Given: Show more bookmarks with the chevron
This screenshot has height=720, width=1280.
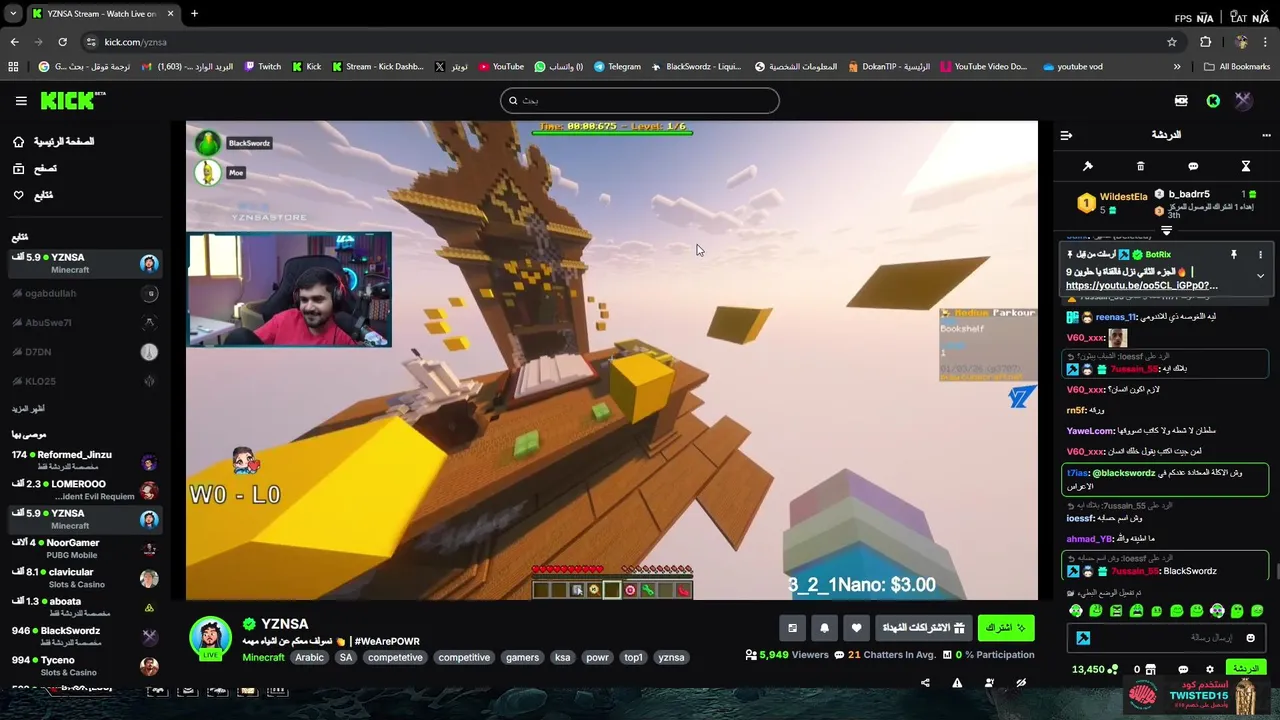Looking at the screenshot, I should point(1176,67).
